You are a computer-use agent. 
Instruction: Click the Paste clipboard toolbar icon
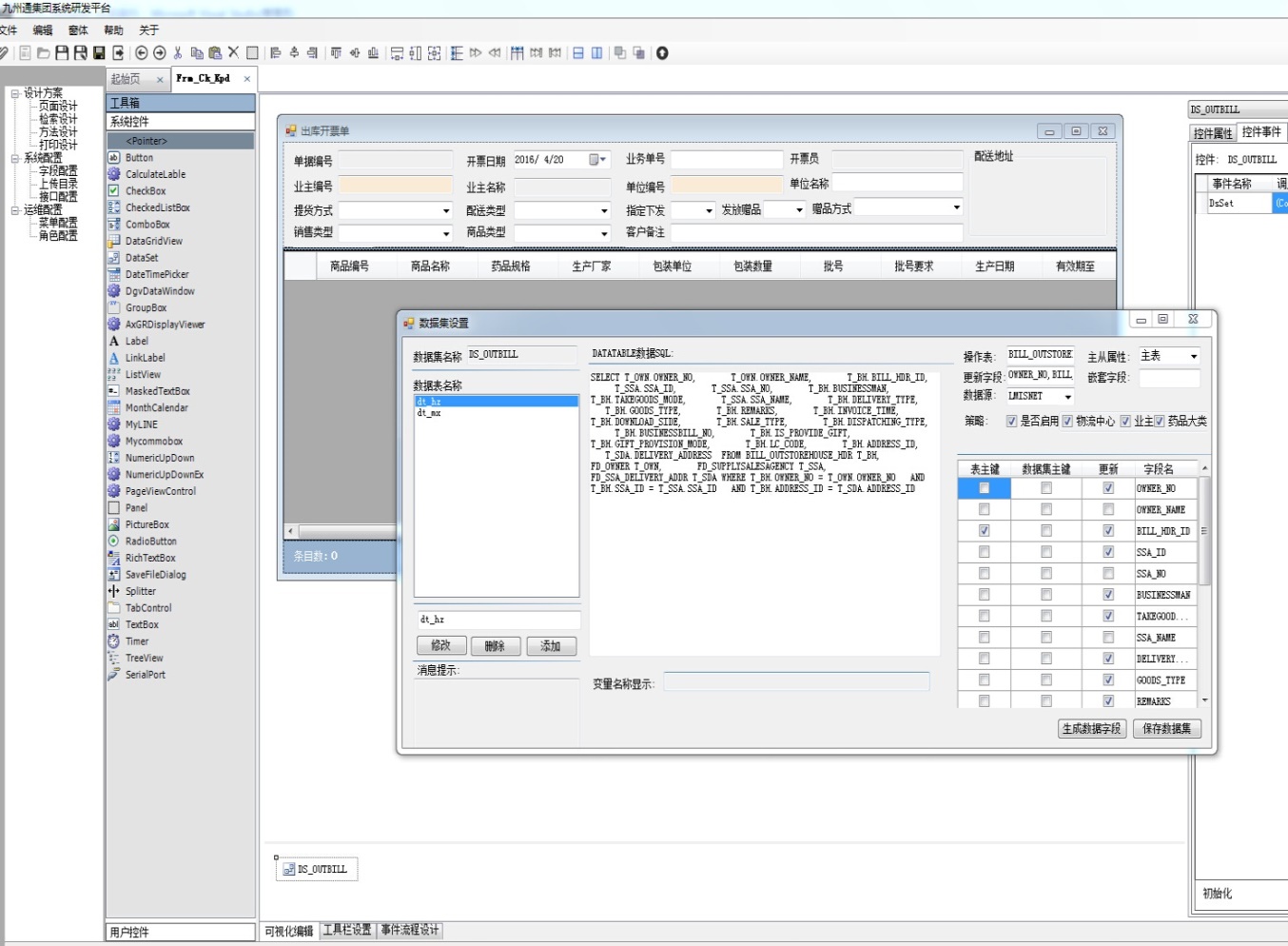(x=215, y=53)
